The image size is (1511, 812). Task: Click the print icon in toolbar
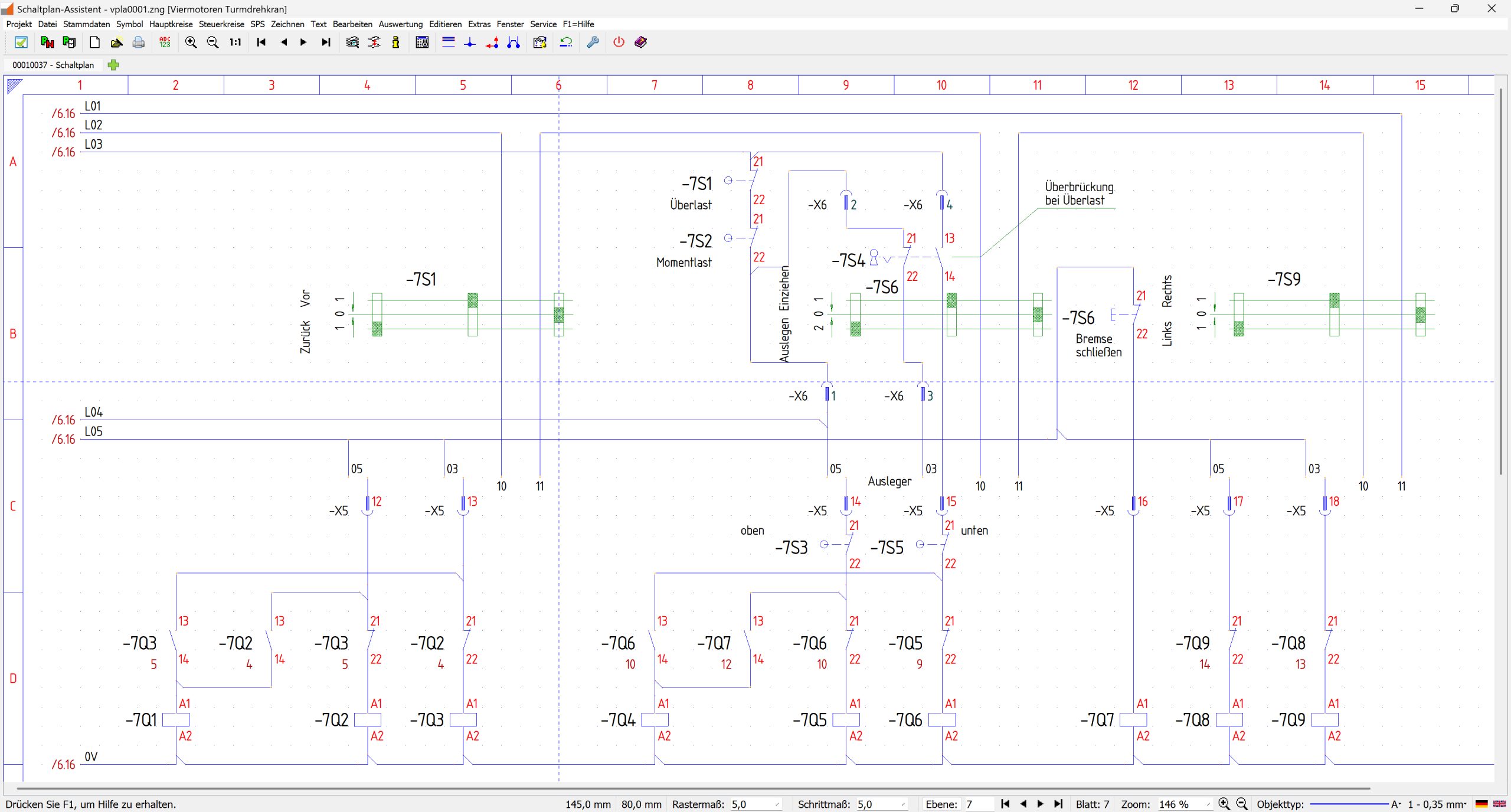[138, 42]
